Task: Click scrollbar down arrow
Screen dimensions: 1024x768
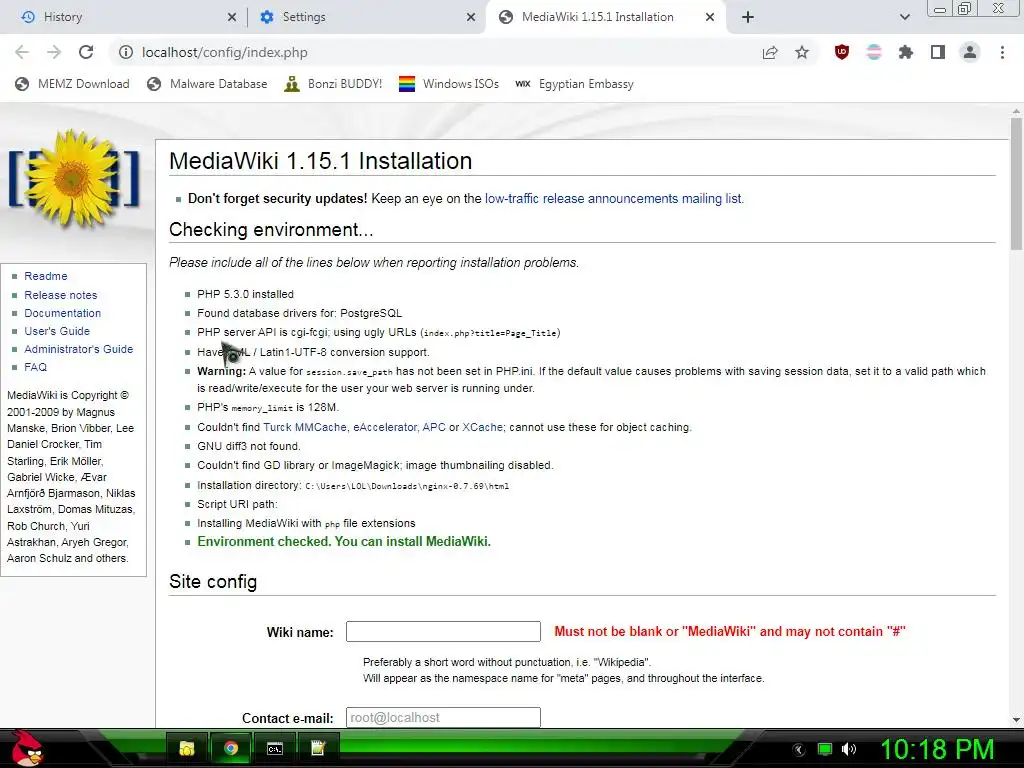Action: (1016, 720)
